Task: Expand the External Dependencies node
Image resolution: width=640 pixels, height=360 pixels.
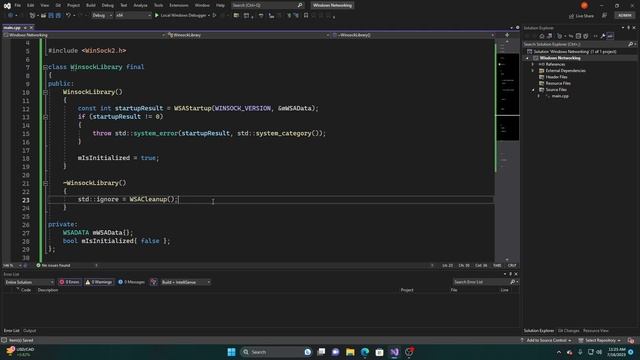Action: (x=533, y=71)
